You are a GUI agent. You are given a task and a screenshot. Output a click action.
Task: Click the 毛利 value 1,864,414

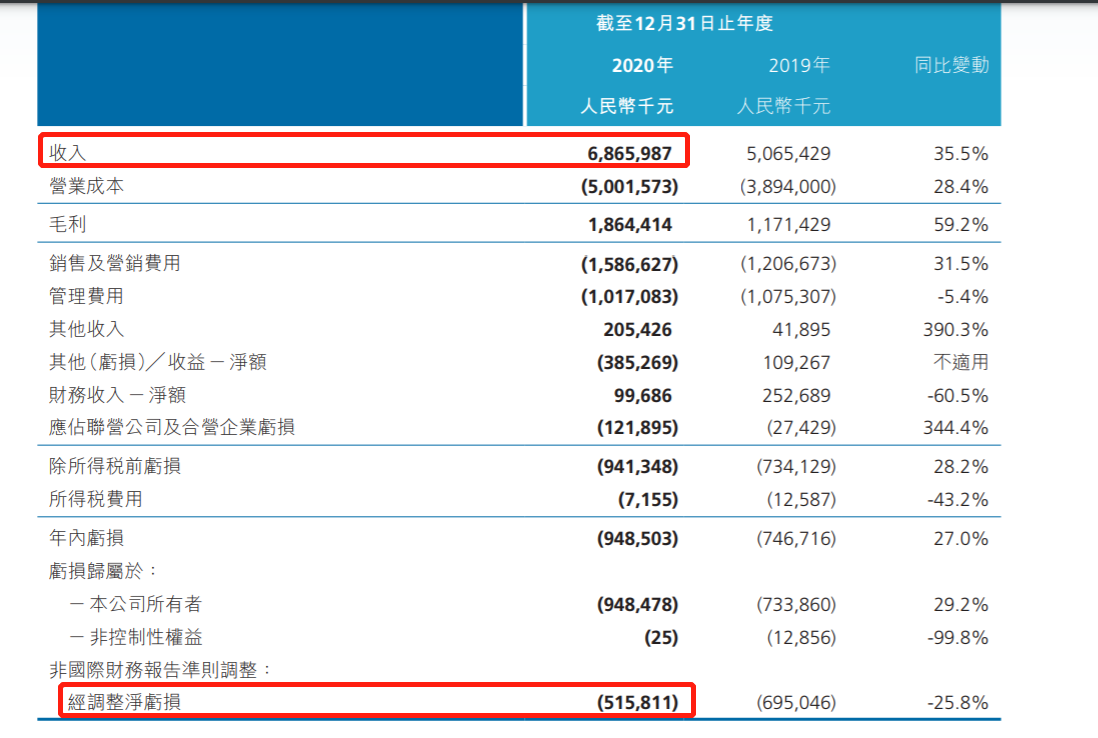pos(630,225)
